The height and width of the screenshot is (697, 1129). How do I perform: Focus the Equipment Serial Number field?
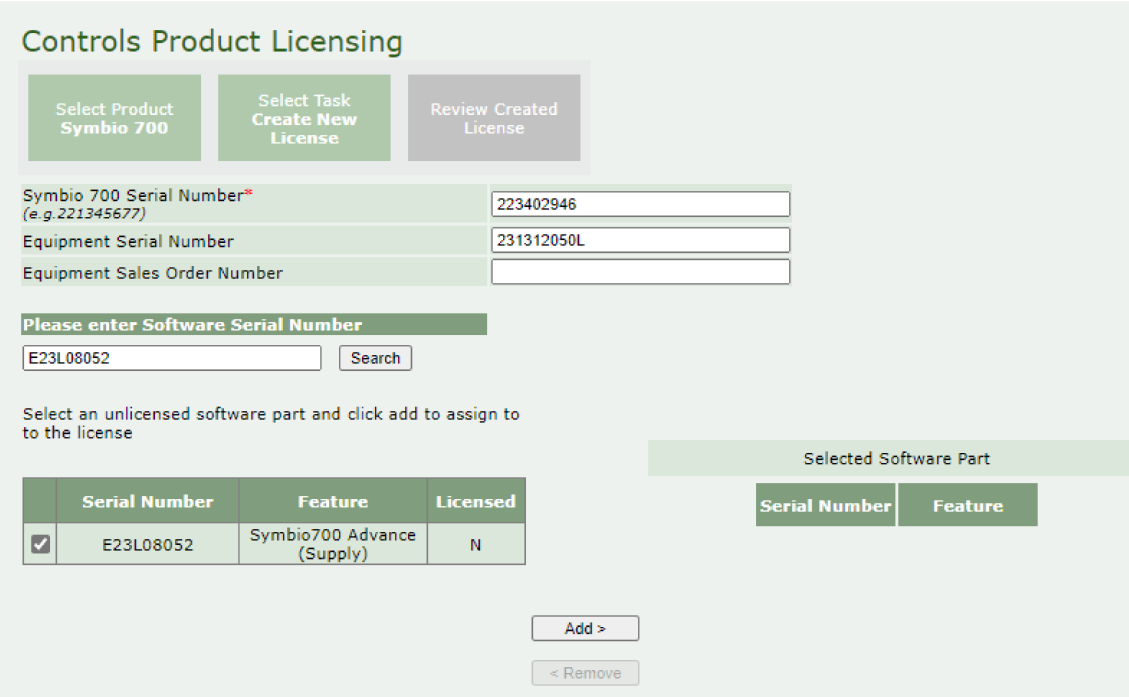click(x=641, y=240)
